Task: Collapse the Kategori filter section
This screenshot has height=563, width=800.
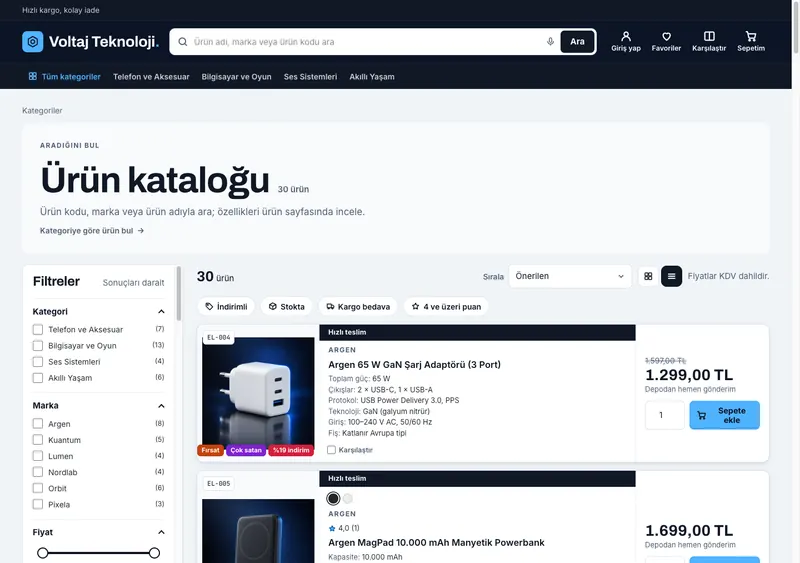Action: (x=161, y=311)
